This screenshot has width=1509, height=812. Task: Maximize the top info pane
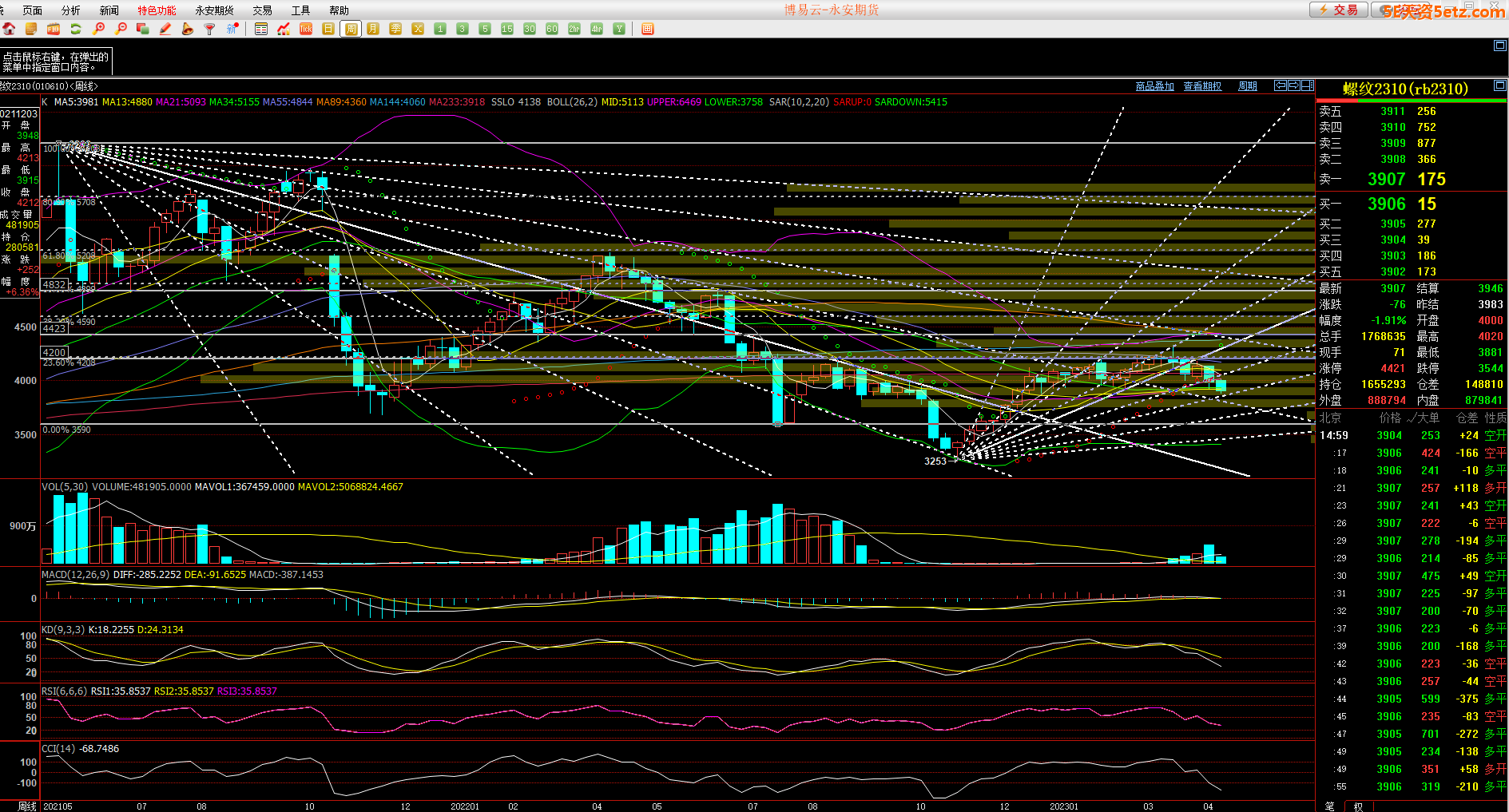coord(1500,46)
